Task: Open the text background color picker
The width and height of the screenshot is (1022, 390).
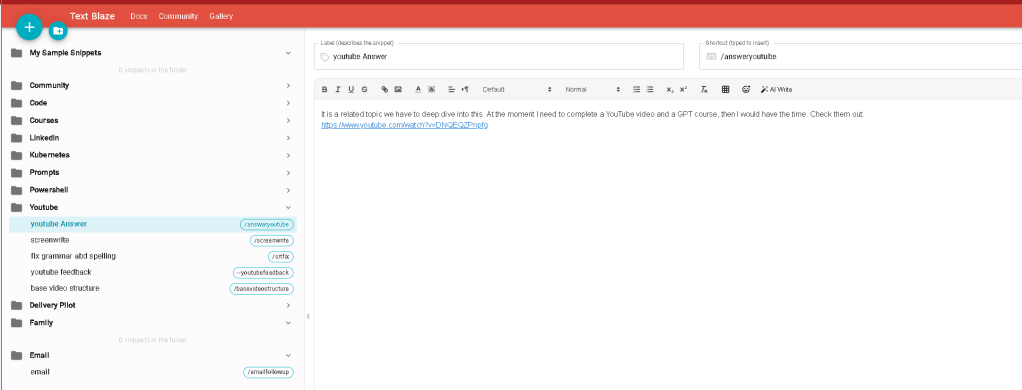Action: 431,89
